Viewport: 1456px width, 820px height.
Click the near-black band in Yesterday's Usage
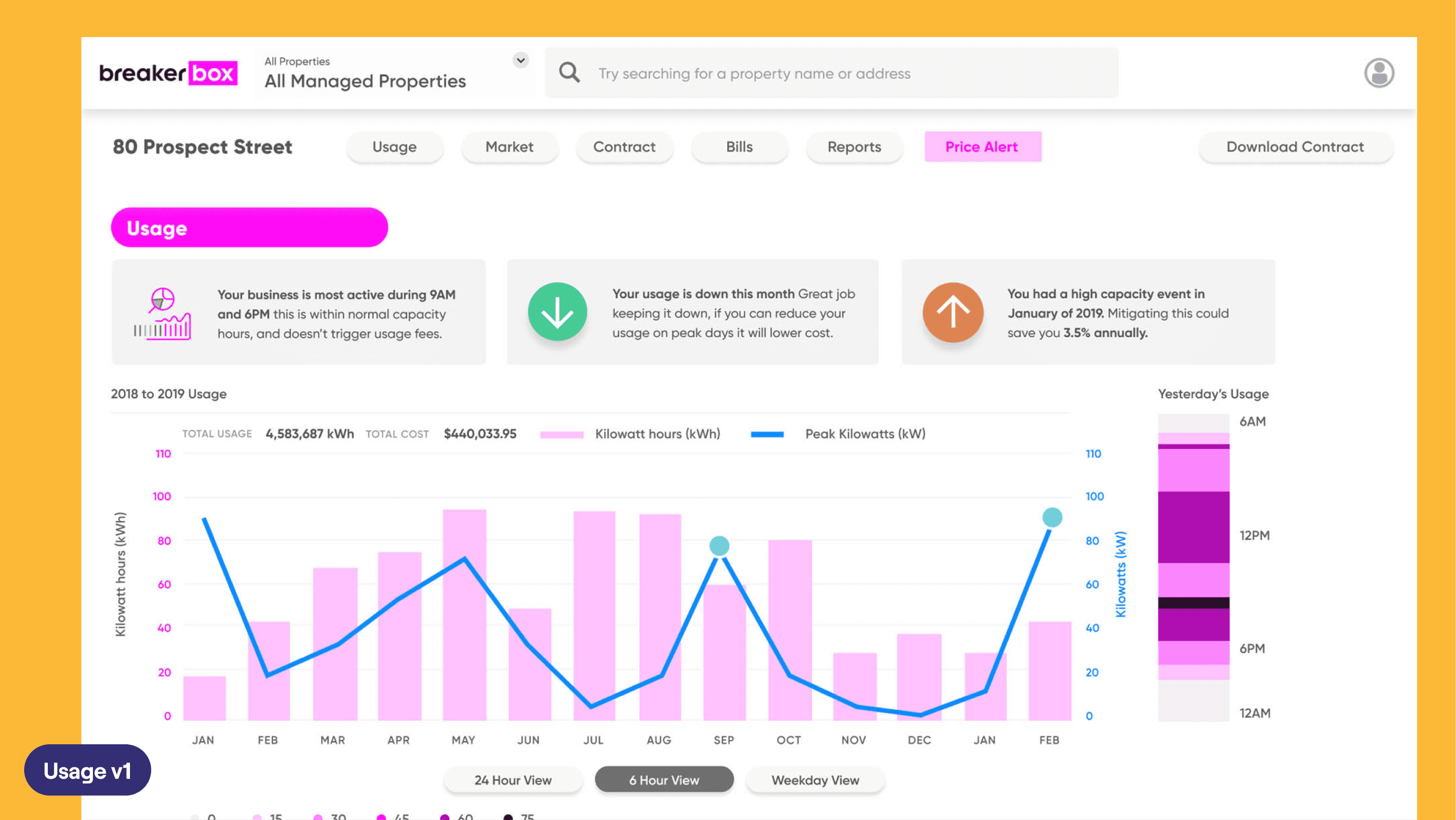point(1193,603)
